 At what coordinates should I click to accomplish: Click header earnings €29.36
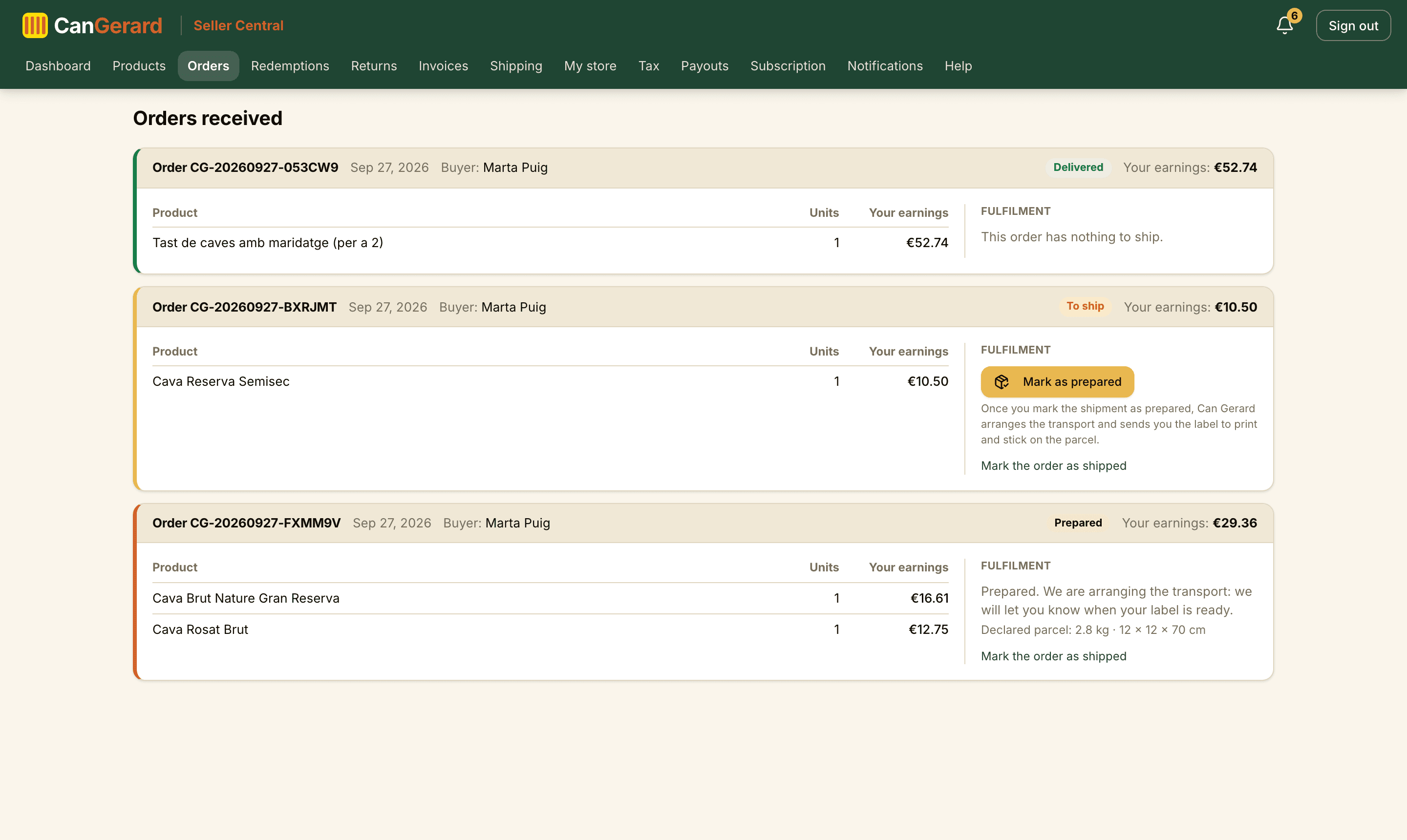point(1235,523)
